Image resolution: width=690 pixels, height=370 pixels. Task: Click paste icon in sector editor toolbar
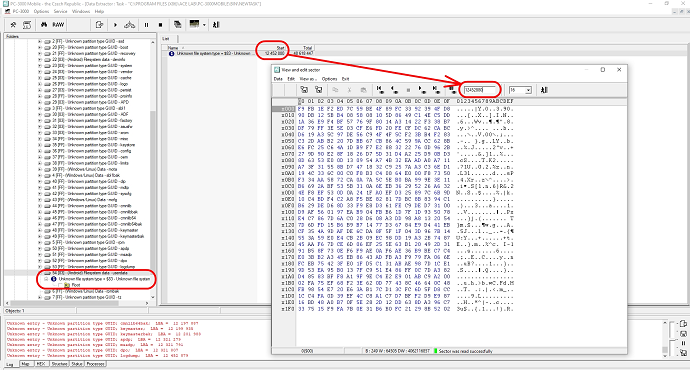[x=363, y=90]
